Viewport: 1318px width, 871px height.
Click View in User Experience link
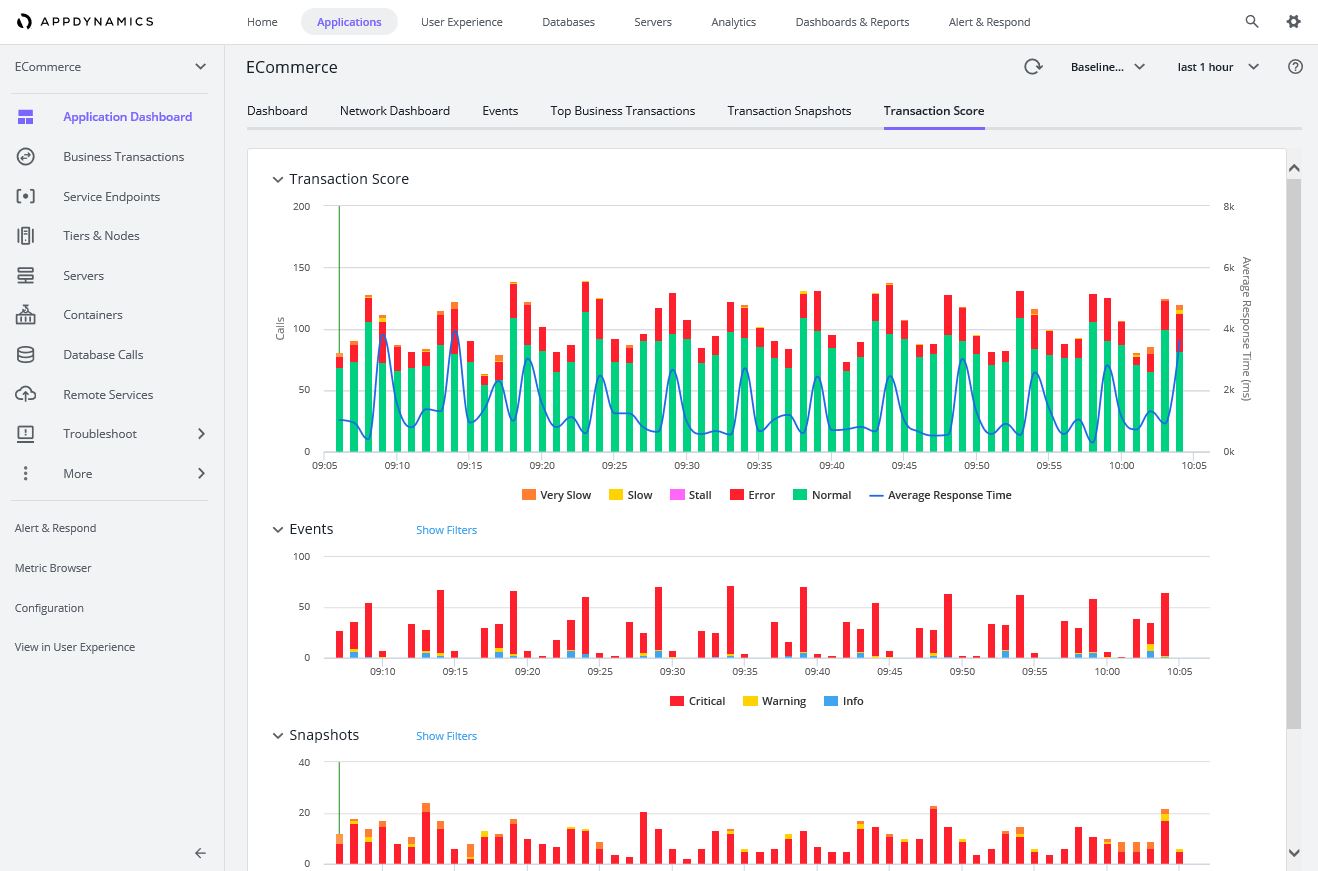tap(75, 647)
